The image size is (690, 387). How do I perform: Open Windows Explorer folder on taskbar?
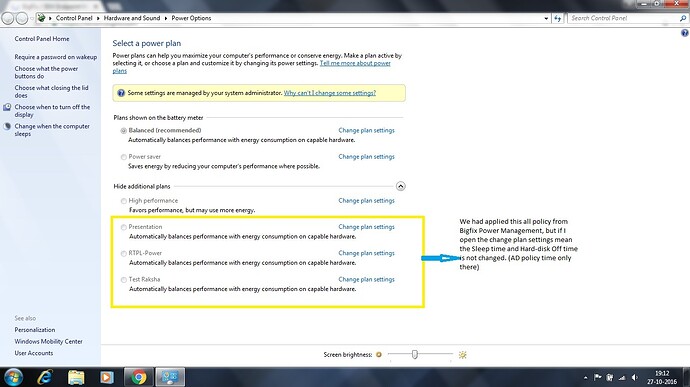point(76,377)
